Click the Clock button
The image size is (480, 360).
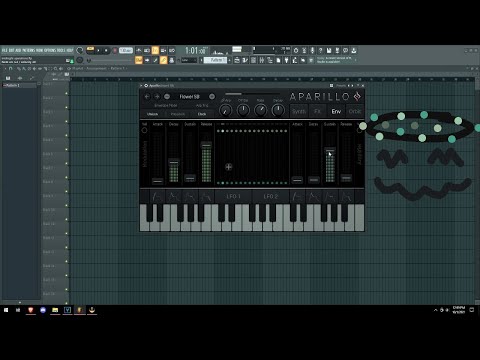[x=202, y=114]
